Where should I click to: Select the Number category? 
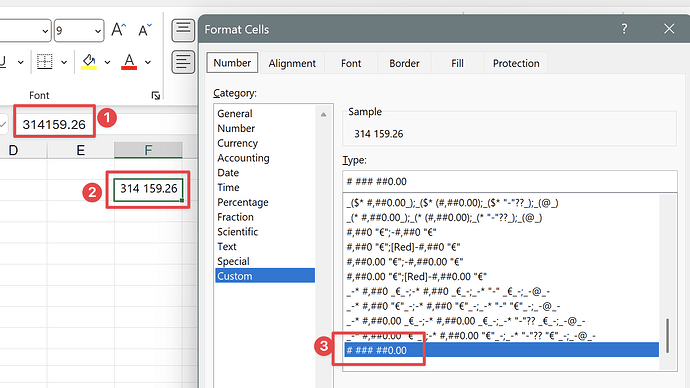(265, 128)
